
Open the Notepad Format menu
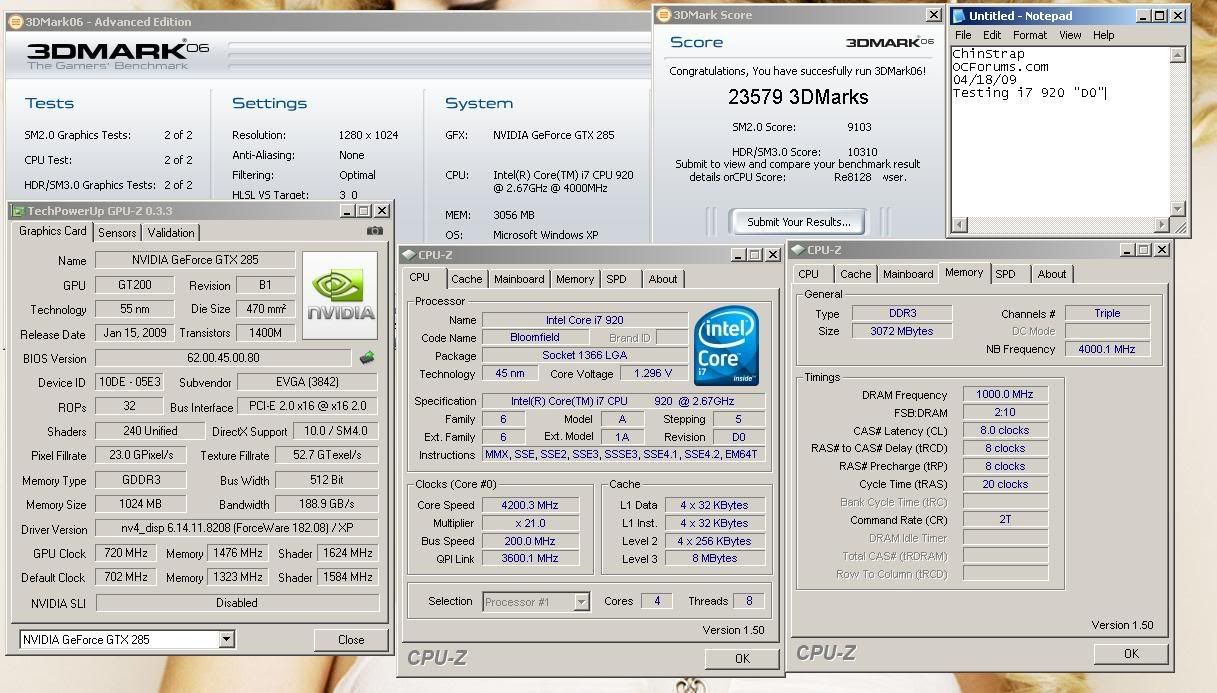(1030, 35)
